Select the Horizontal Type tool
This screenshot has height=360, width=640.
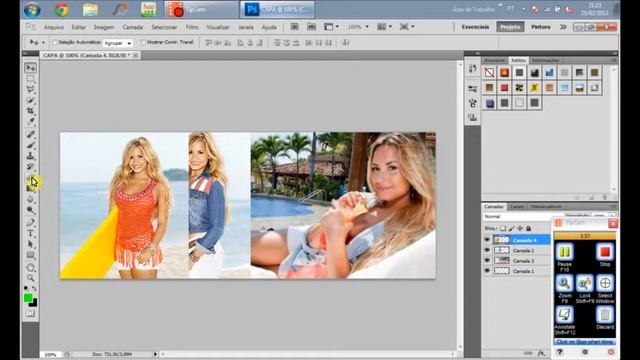click(x=31, y=233)
